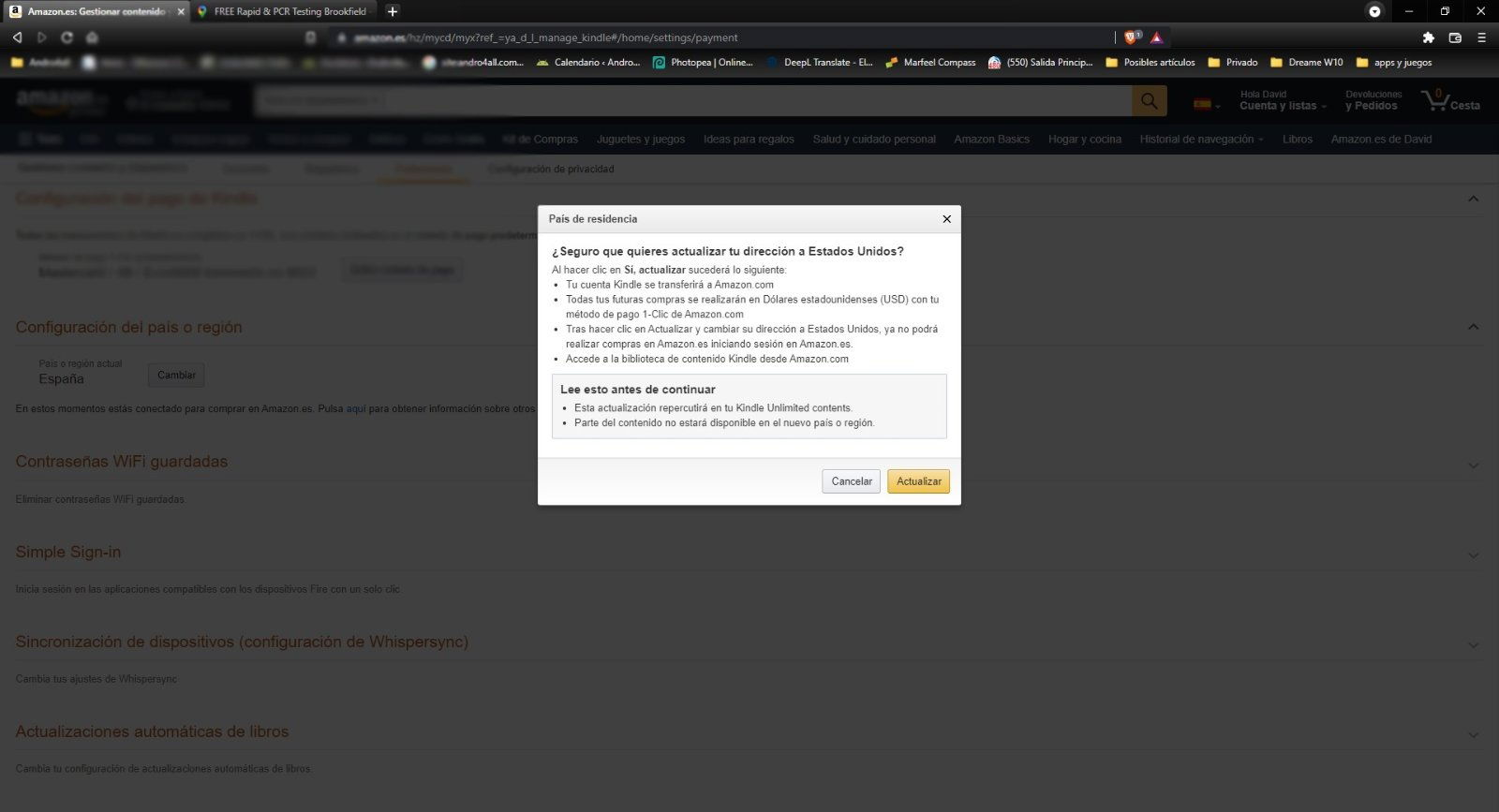This screenshot has width=1499, height=812.
Task: Click the aquí link in region text
Action: point(356,409)
